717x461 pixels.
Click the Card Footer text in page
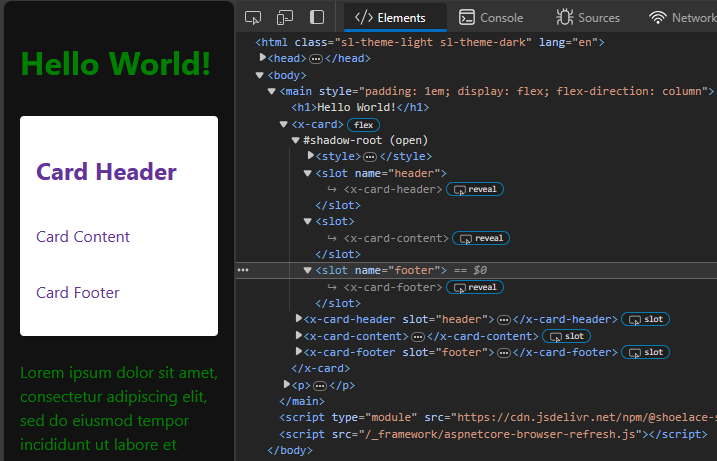[78, 293]
